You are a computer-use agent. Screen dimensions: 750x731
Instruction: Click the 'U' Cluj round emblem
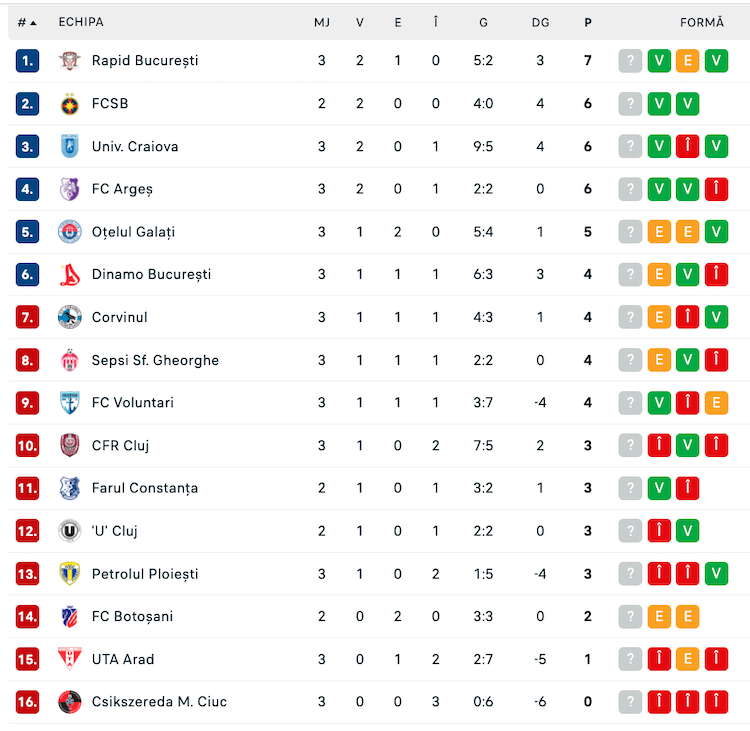coord(69,531)
